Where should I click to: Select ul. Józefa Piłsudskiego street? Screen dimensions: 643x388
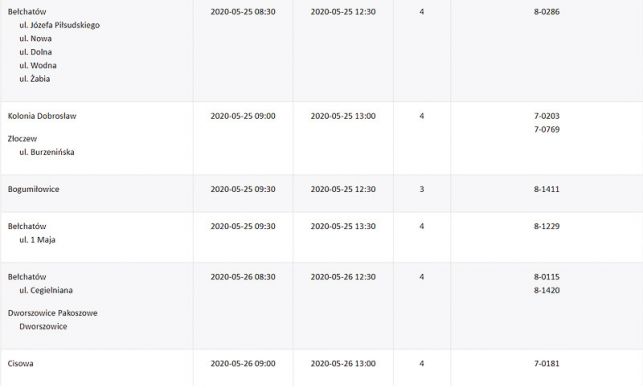(x=59, y=25)
